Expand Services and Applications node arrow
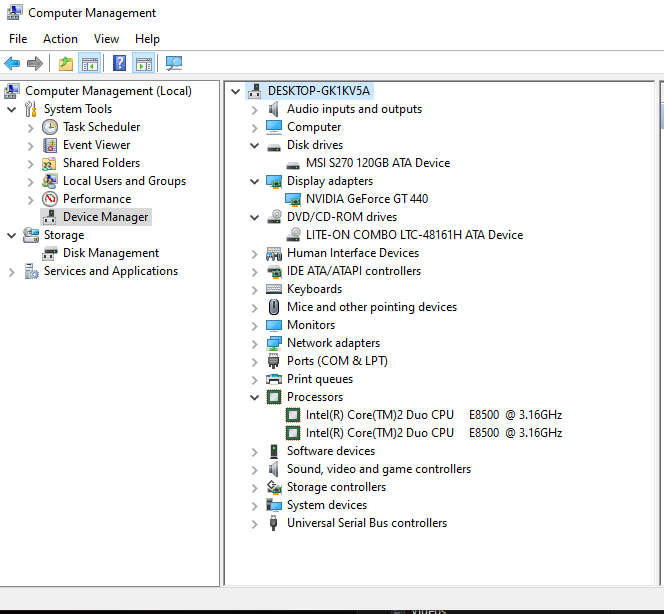 pyautogui.click(x=12, y=272)
